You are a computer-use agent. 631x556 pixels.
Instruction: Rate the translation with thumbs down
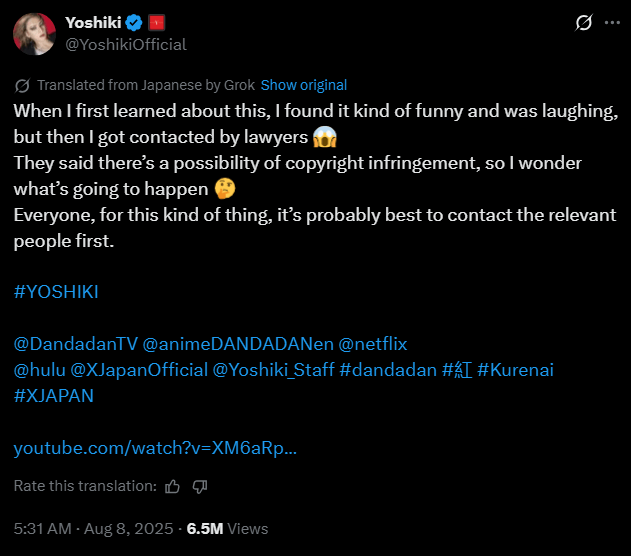[199, 486]
